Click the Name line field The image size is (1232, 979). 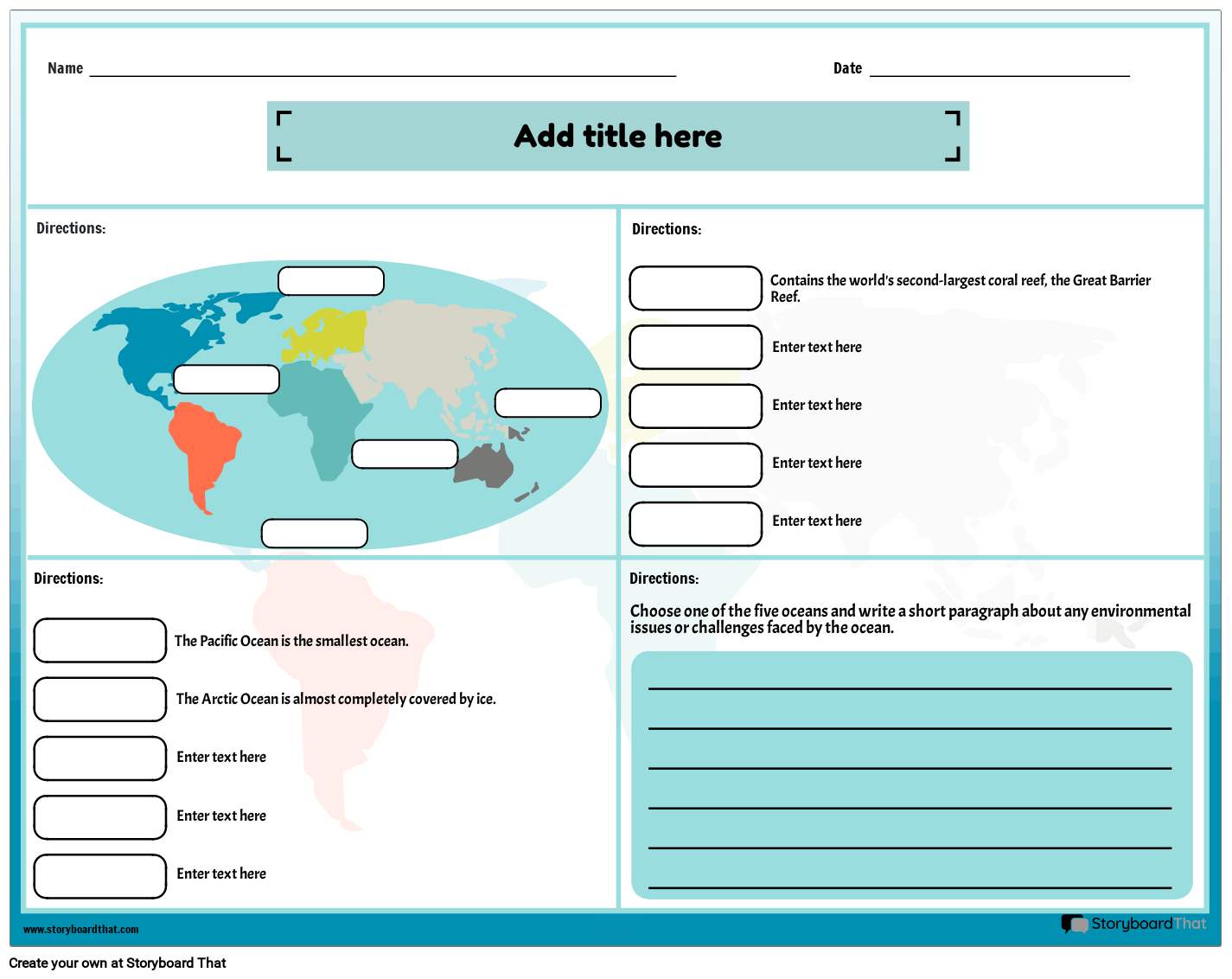(383, 69)
